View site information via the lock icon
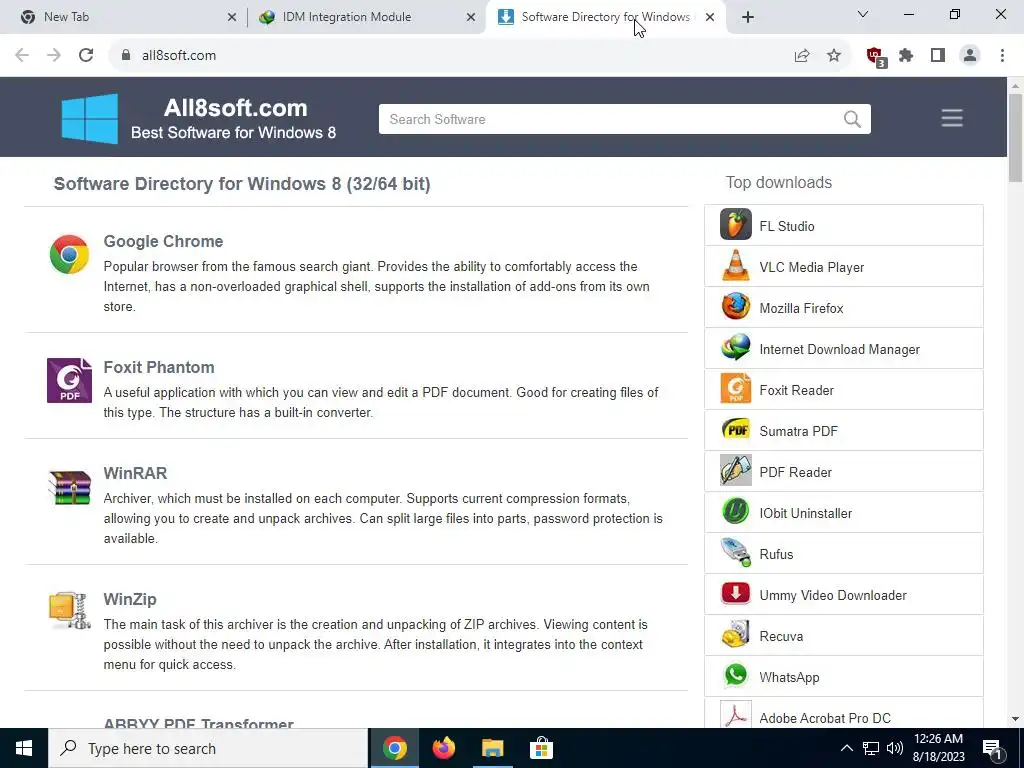Screen dimensions: 1024x768 click(126, 56)
